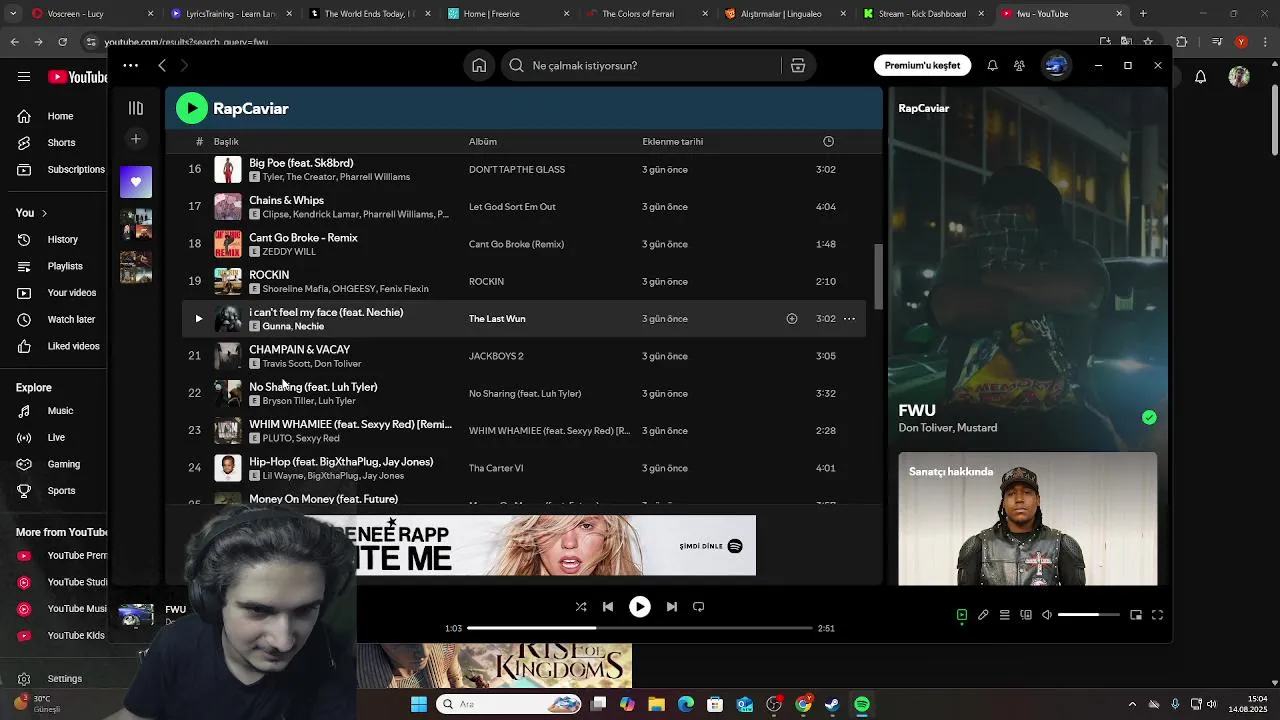Expand the YouTube You section chevron
Image resolution: width=1280 pixels, height=720 pixels.
[44, 213]
